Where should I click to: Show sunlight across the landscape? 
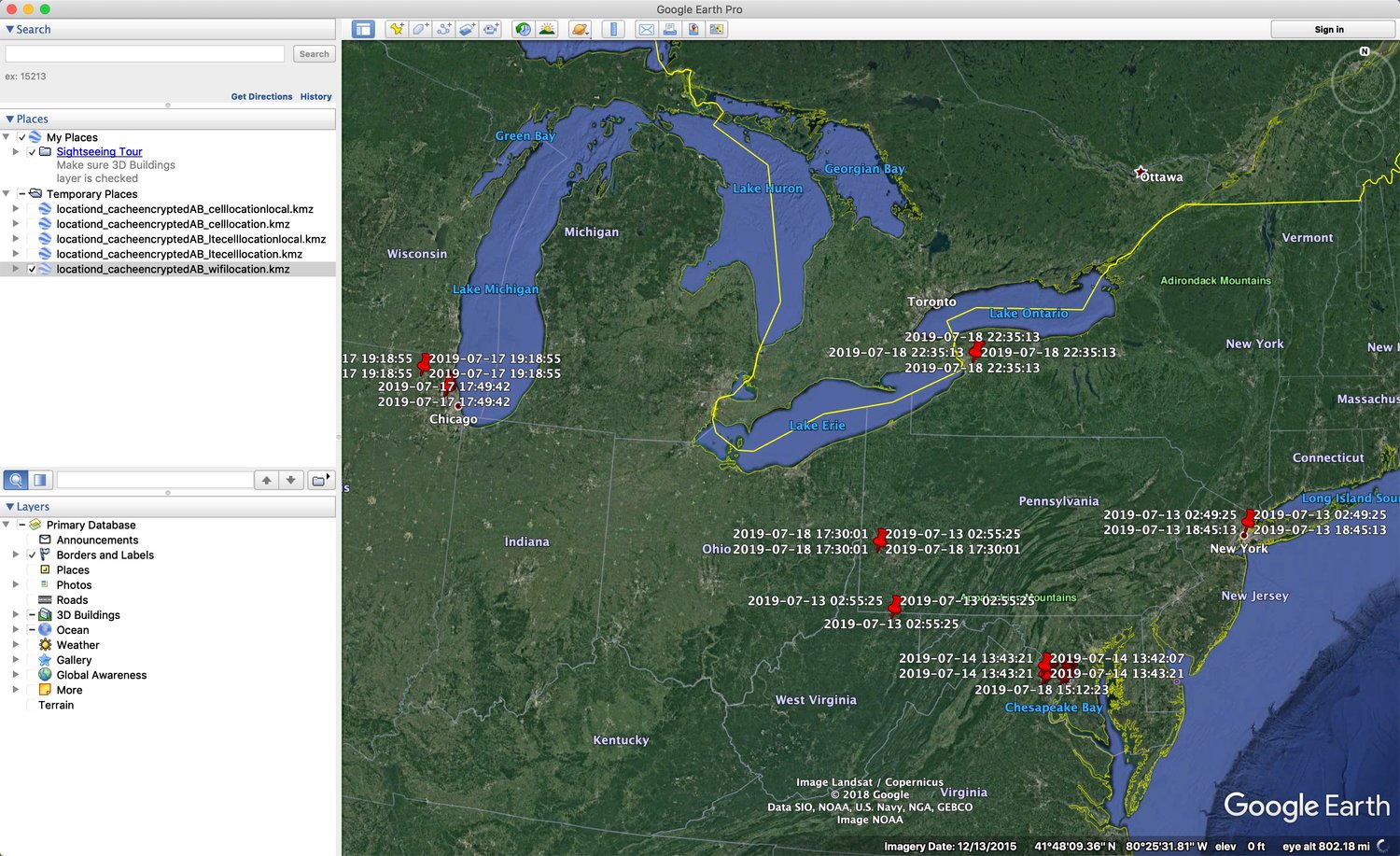click(547, 29)
